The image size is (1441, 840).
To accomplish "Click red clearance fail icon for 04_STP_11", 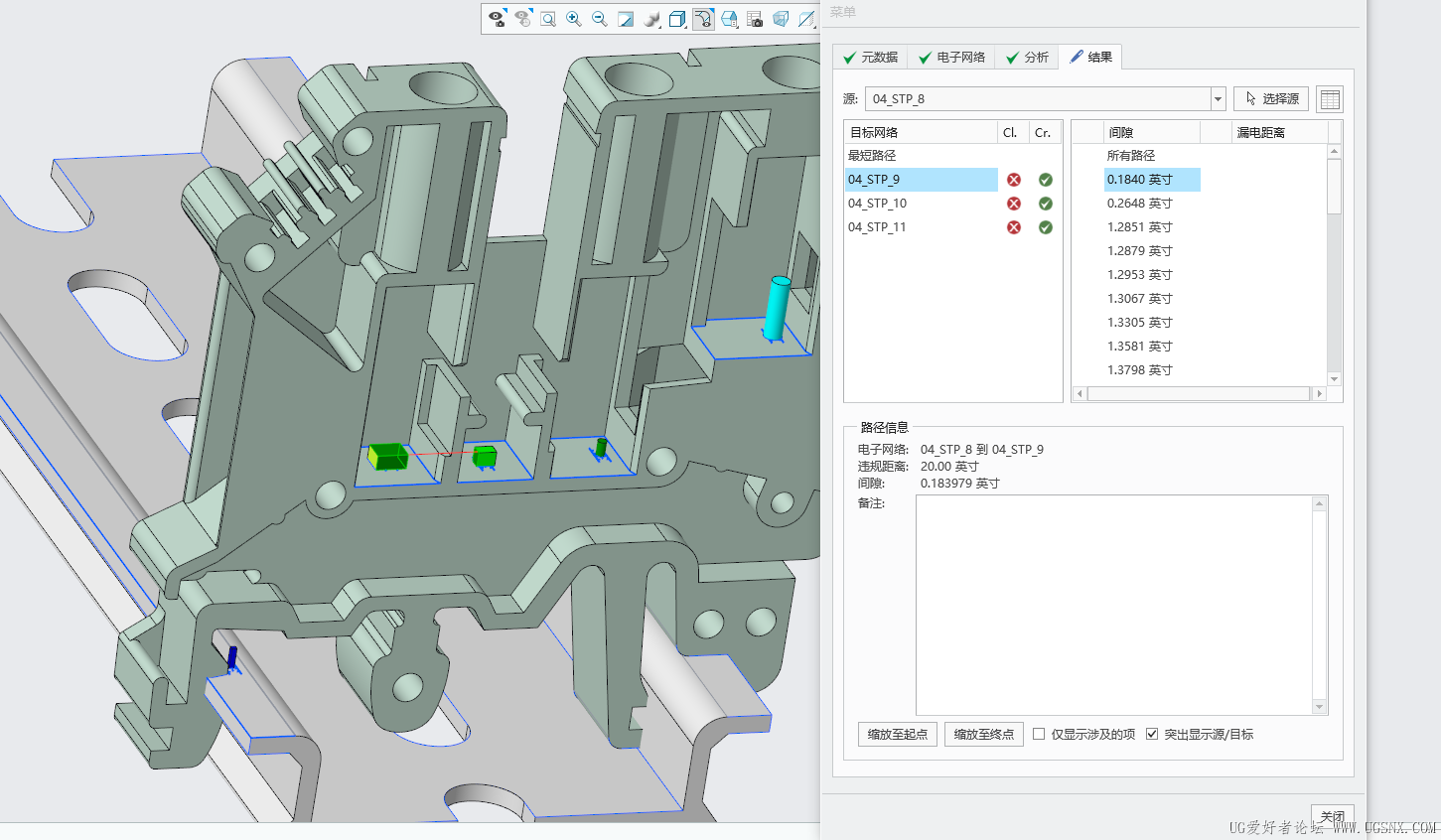I will tap(1014, 227).
